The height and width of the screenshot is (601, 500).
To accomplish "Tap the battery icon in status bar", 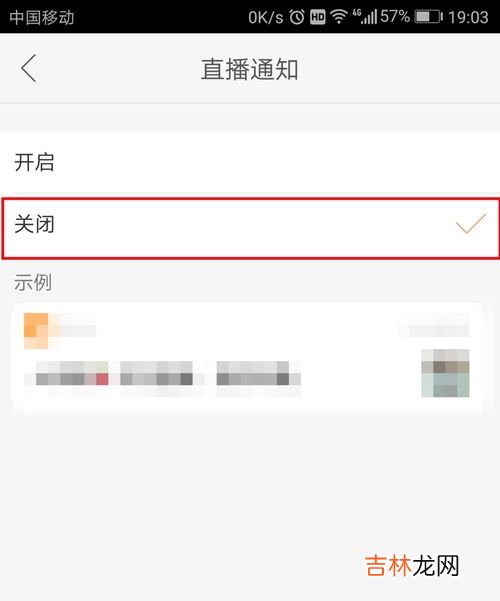I will click(428, 17).
